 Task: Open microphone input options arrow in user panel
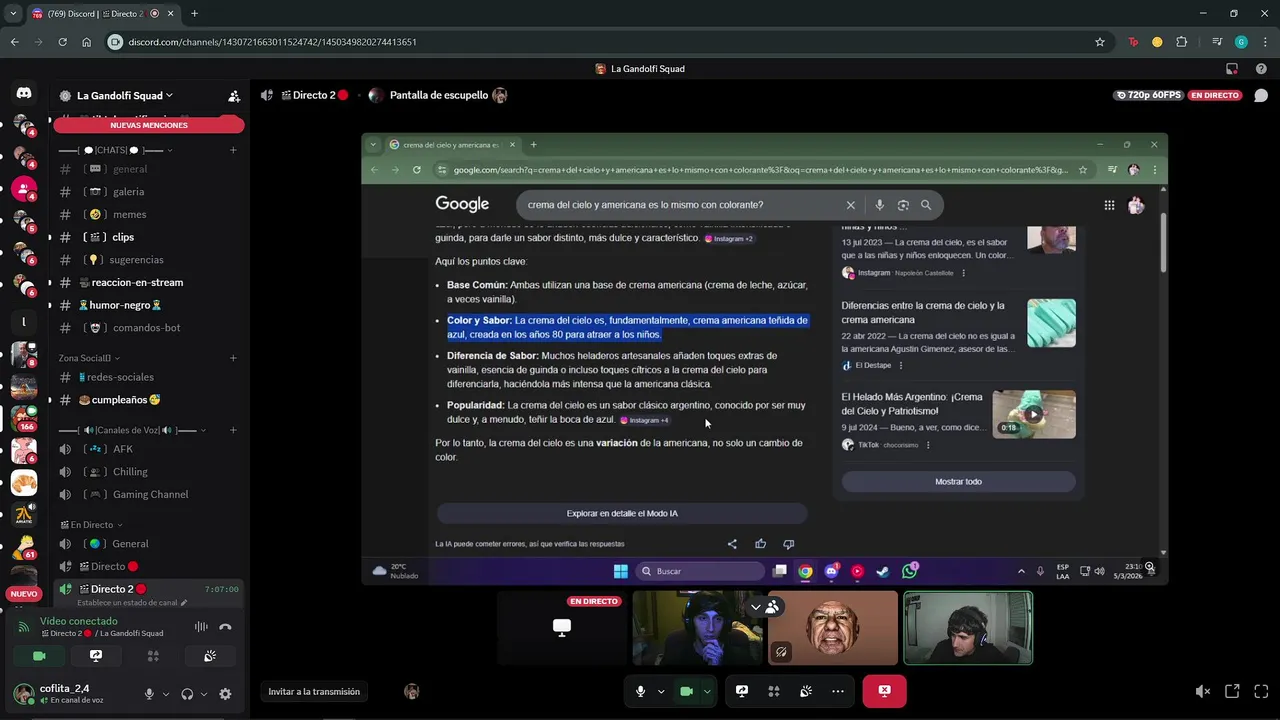point(166,694)
